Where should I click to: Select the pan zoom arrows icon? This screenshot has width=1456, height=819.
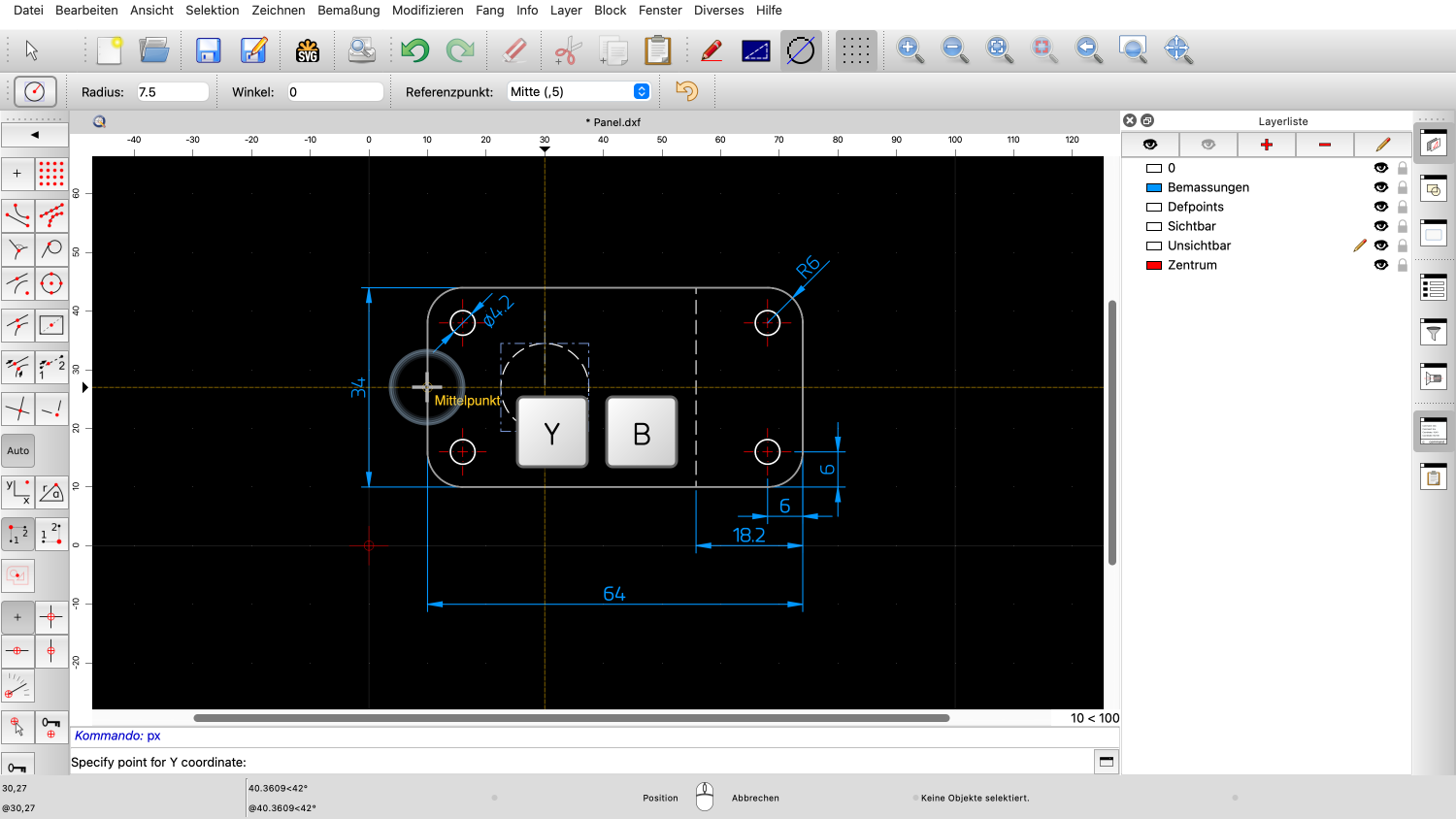(x=1177, y=49)
